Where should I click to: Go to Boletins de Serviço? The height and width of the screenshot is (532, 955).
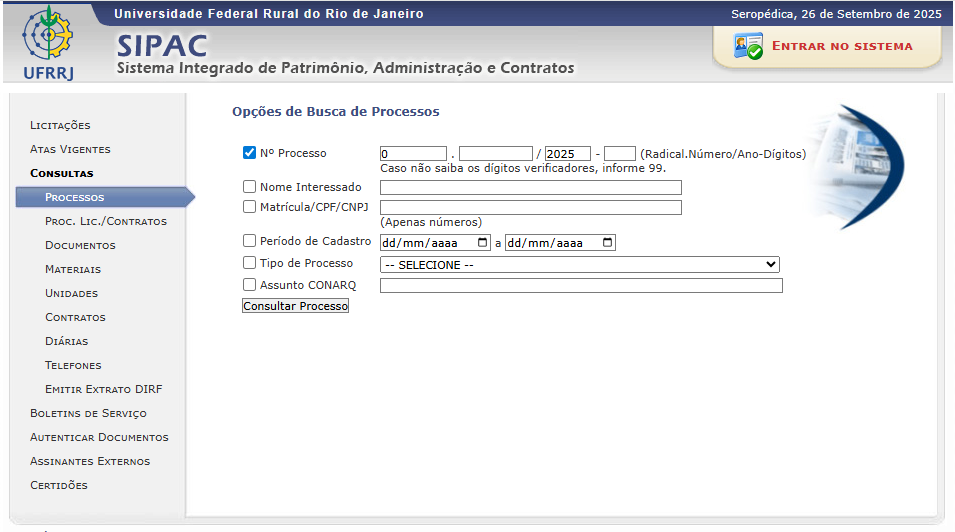click(88, 413)
